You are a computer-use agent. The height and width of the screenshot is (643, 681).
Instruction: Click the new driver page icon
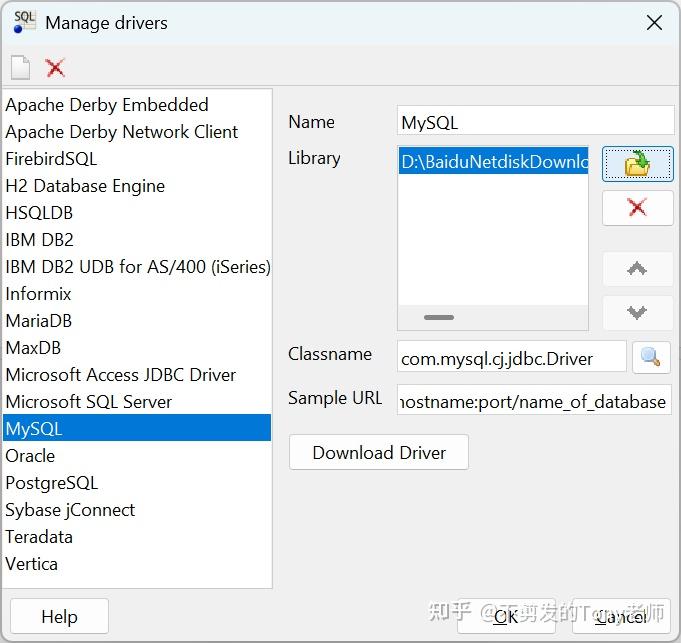point(20,68)
